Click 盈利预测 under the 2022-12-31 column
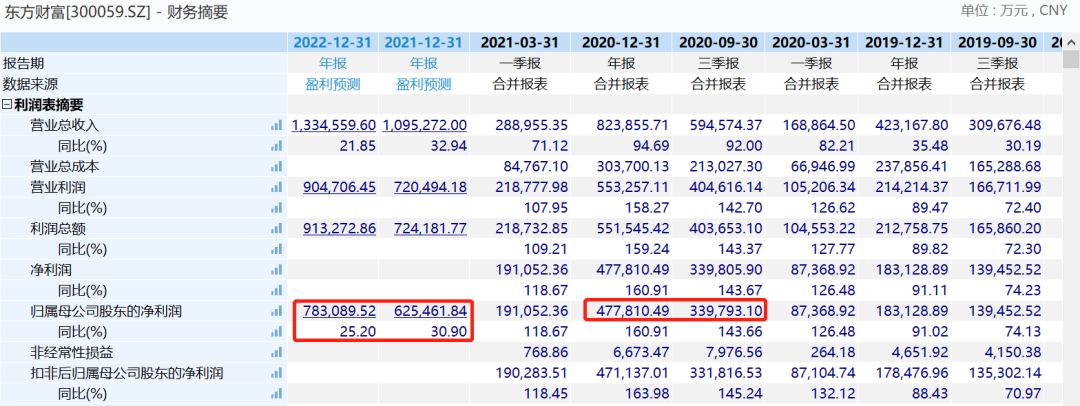This screenshot has height=406, width=1080. [333, 85]
